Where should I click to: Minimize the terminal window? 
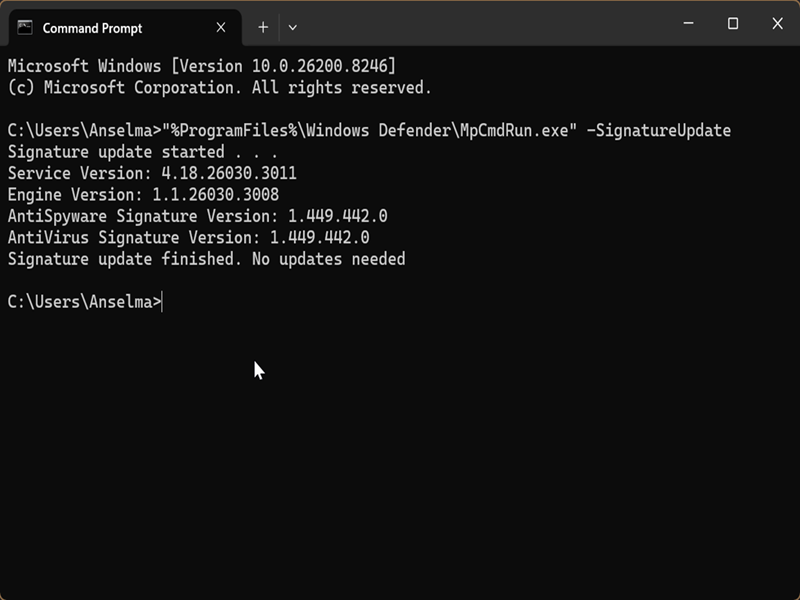(688, 23)
